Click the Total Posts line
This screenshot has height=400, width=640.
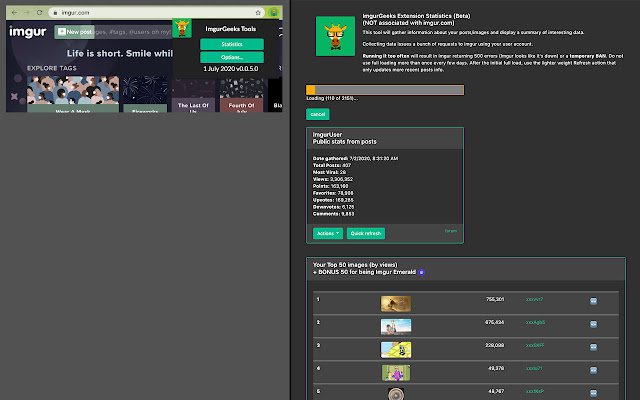(332, 165)
